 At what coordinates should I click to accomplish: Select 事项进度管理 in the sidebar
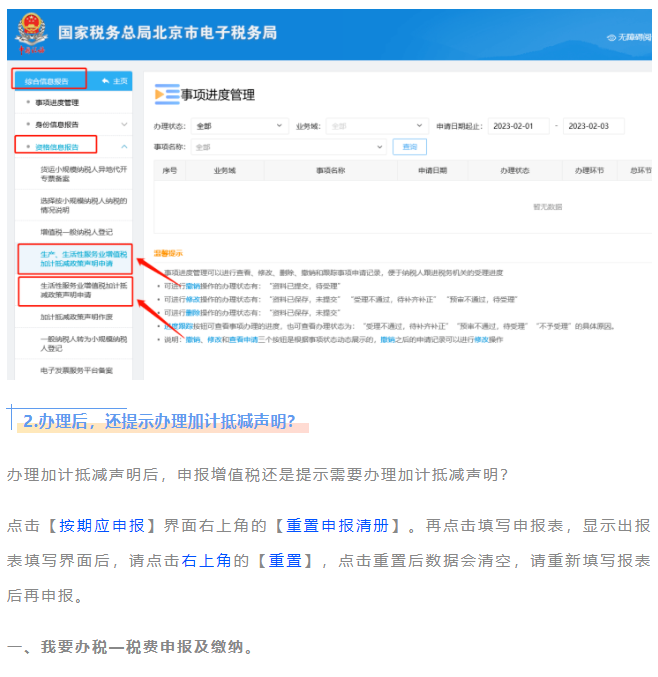[57, 102]
